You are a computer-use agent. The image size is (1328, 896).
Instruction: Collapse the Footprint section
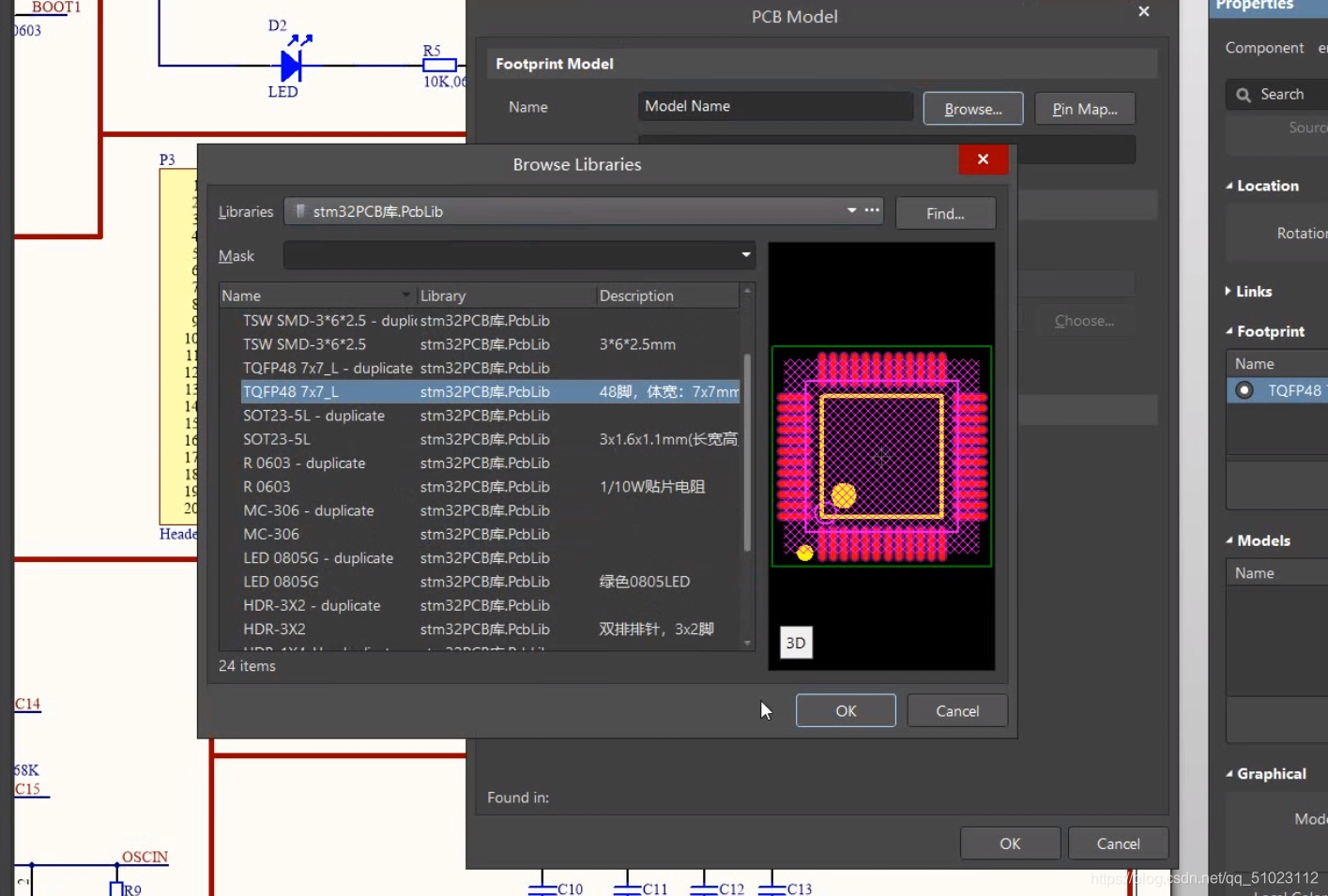click(x=1229, y=331)
